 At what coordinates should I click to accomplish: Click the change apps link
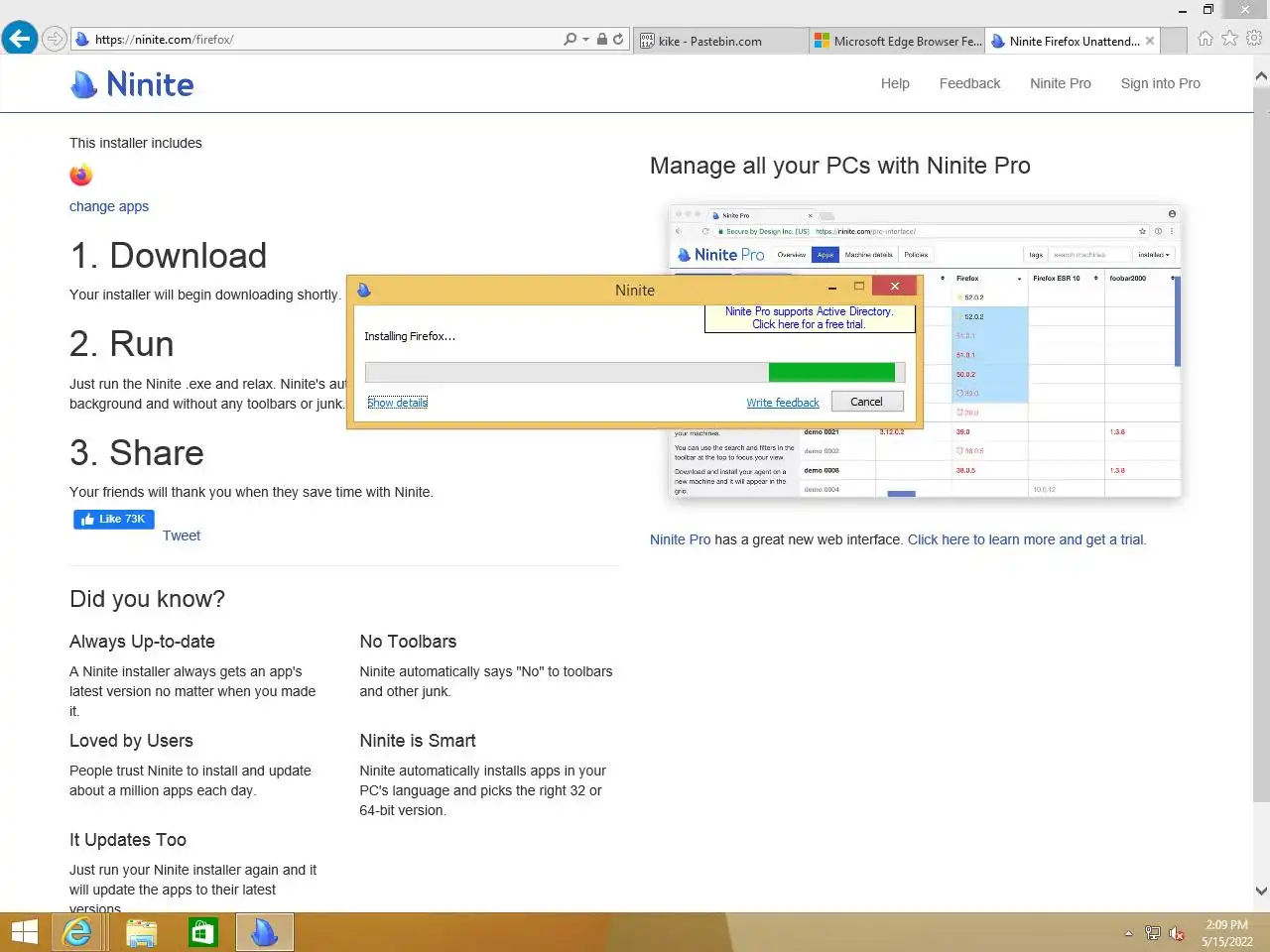pos(109,206)
